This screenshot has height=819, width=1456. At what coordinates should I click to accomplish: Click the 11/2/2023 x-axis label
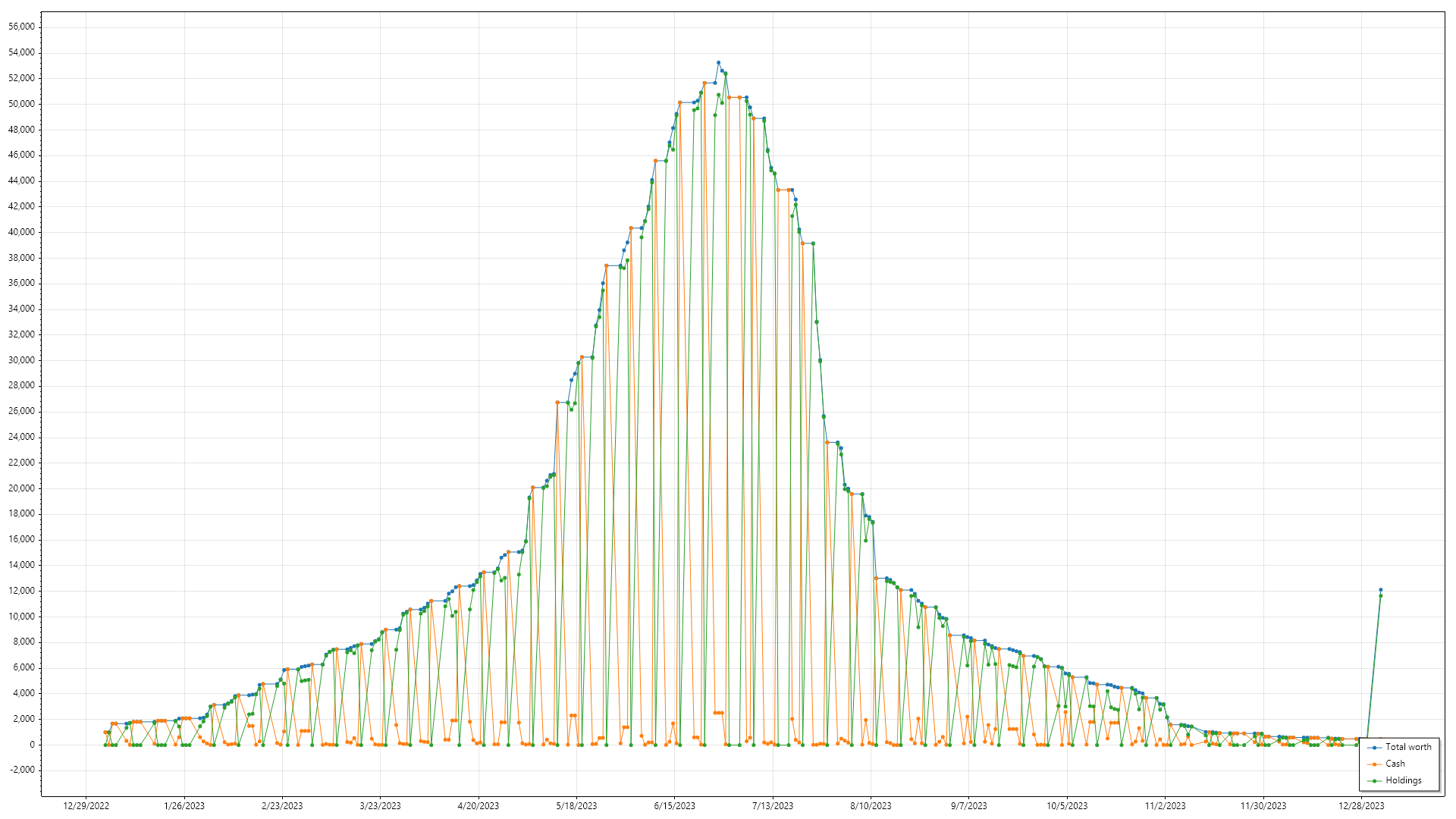point(1166,806)
